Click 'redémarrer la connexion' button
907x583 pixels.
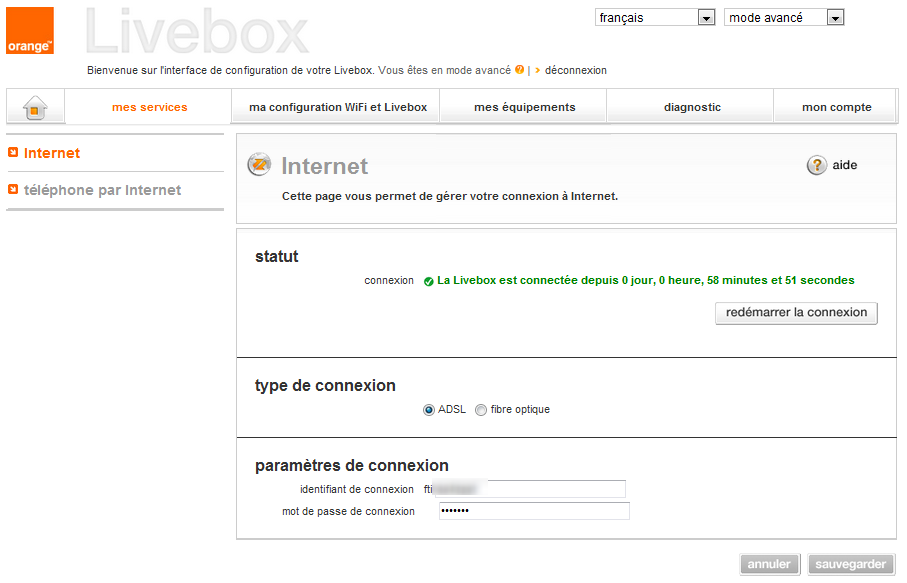point(796,313)
